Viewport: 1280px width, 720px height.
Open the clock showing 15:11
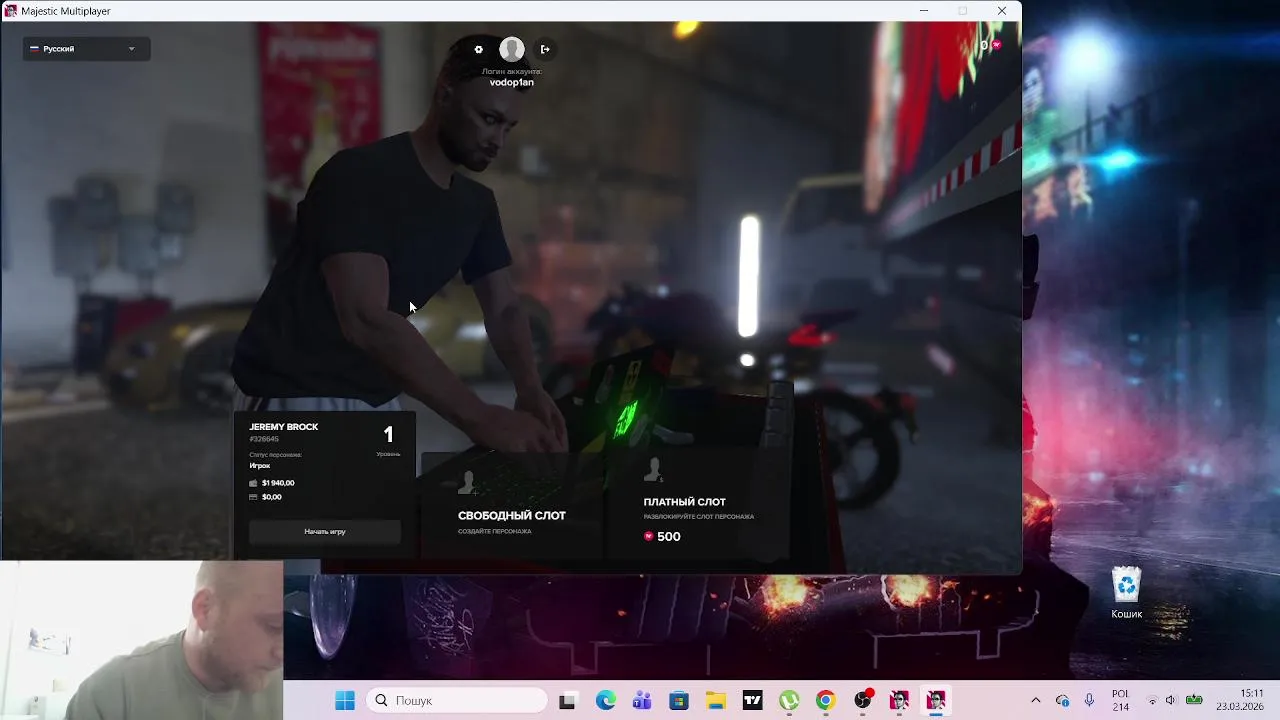1240,700
